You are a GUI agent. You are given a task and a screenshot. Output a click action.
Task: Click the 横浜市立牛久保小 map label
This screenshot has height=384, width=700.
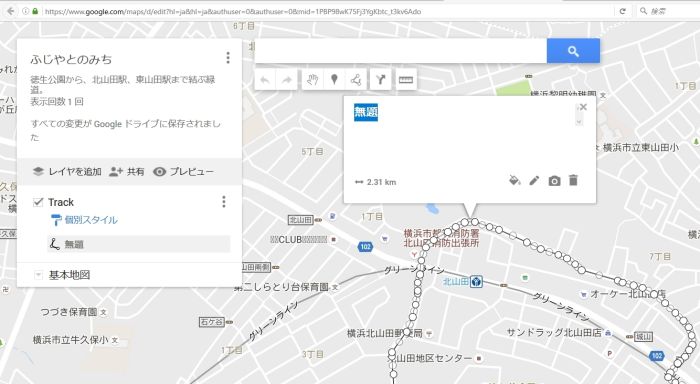click(71, 340)
